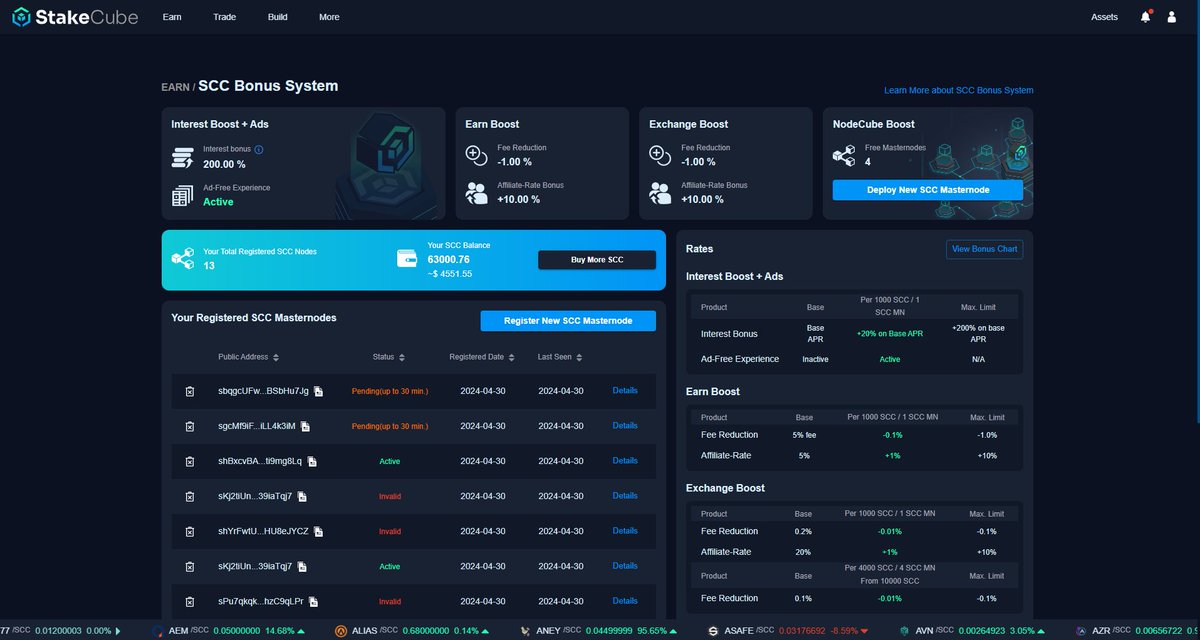Viewport: 1200px width, 640px height.
Task: Copy the Active sKj2tiUn...39iaTqj7 address
Action: click(302, 566)
